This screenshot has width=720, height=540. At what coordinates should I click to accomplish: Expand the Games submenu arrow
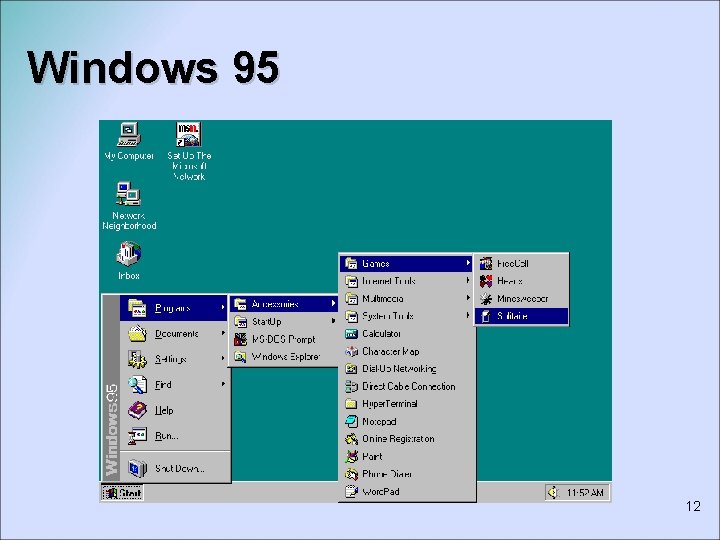pos(468,263)
